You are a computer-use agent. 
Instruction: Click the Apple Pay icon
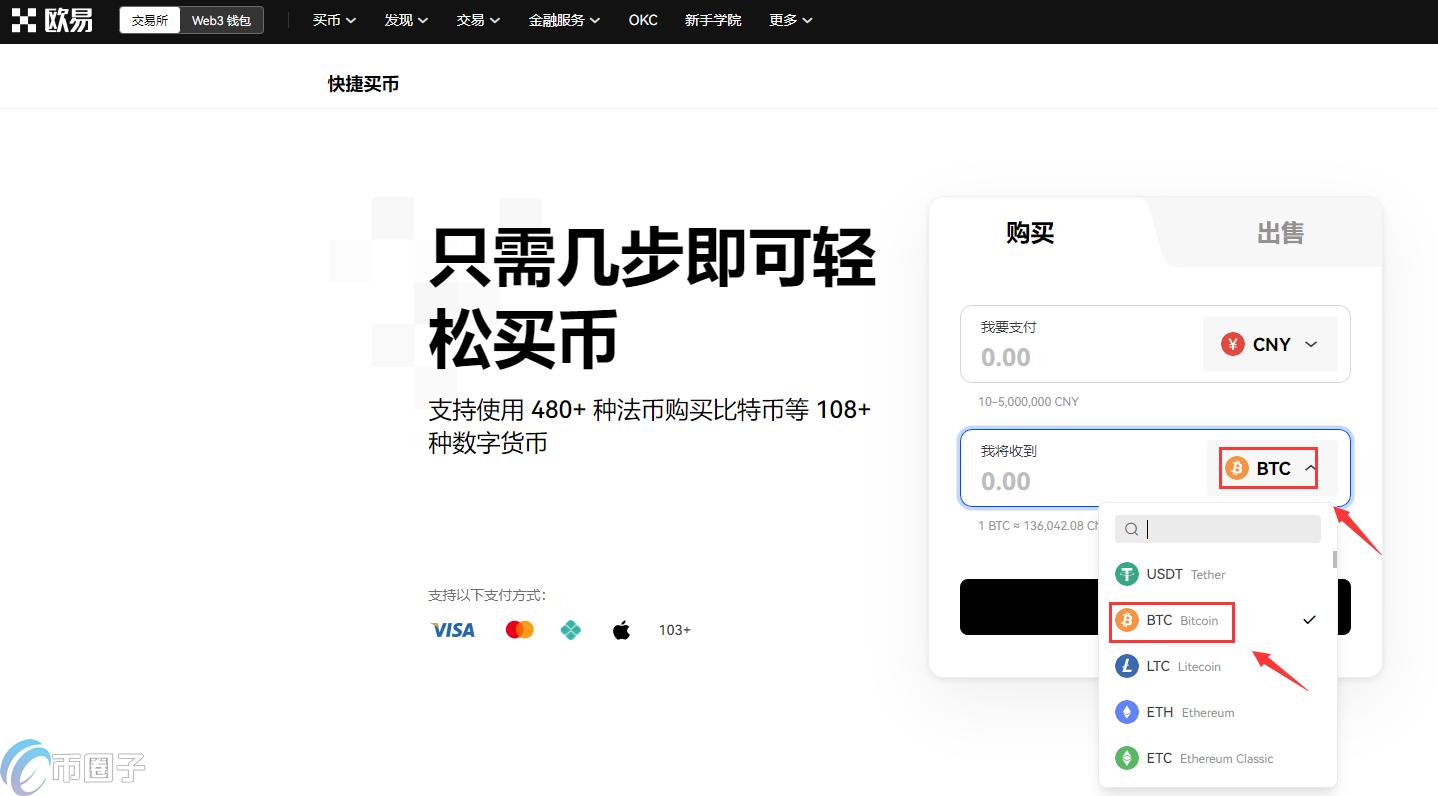pyautogui.click(x=621, y=629)
